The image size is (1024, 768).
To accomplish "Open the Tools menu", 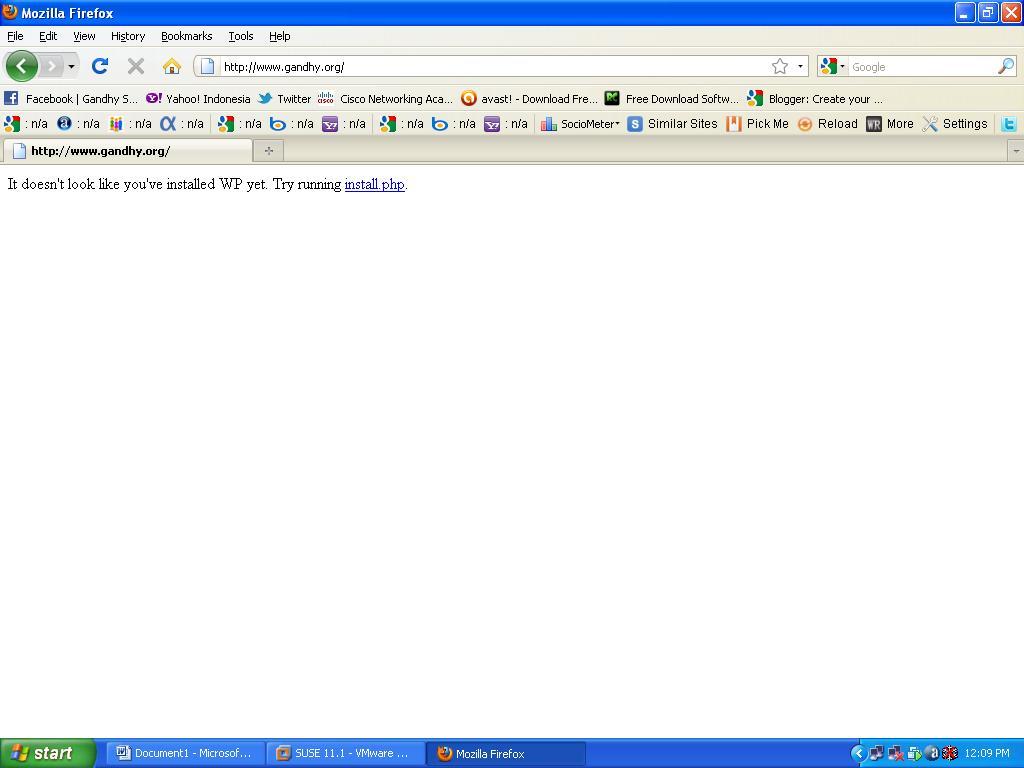I will point(240,36).
